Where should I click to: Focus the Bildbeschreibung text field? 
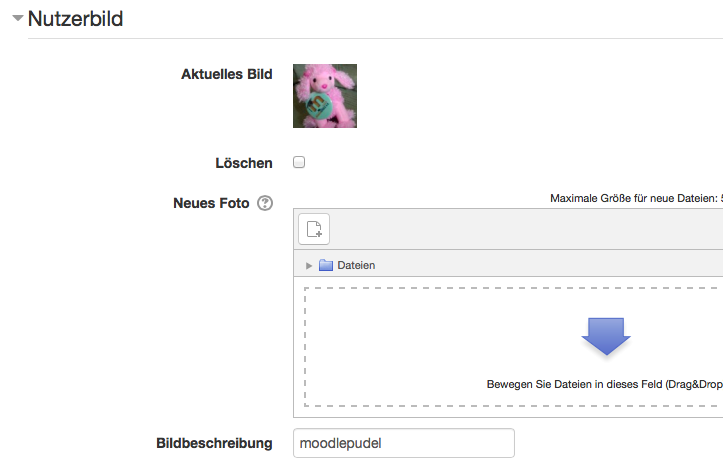404,443
